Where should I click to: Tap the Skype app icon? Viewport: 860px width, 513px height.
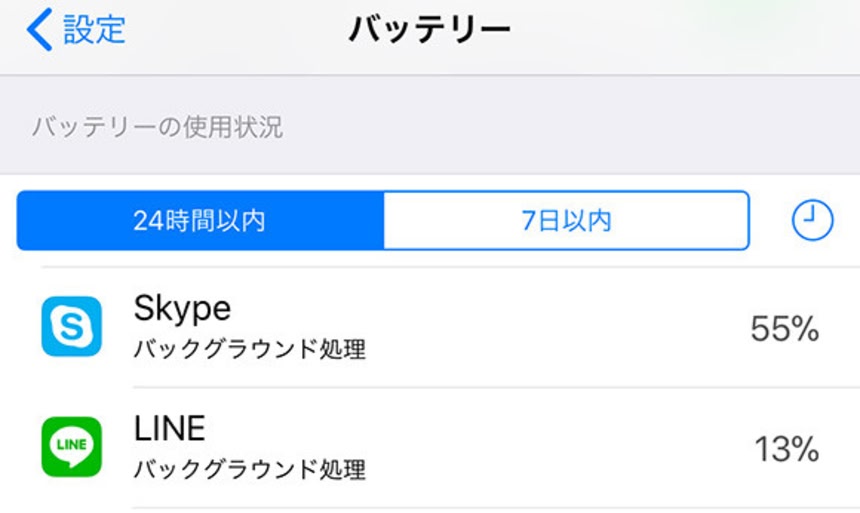click(71, 326)
